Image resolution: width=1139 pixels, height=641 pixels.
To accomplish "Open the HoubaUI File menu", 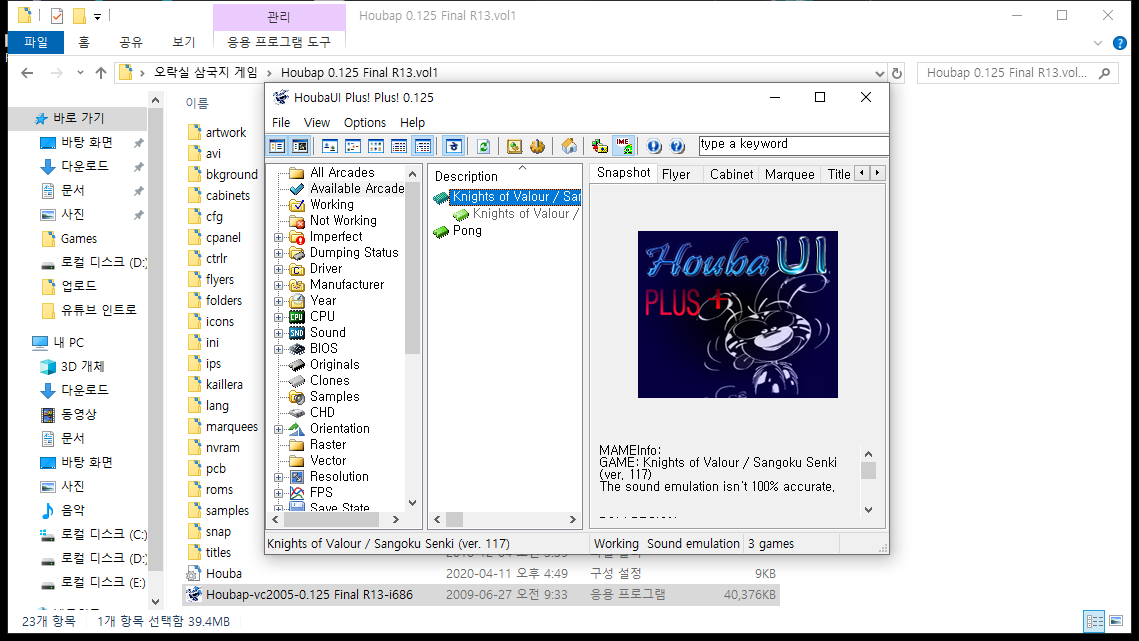I will (x=281, y=123).
